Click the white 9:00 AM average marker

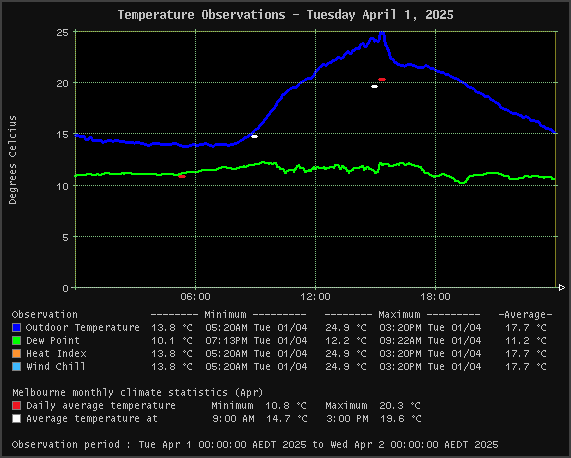[254, 137]
